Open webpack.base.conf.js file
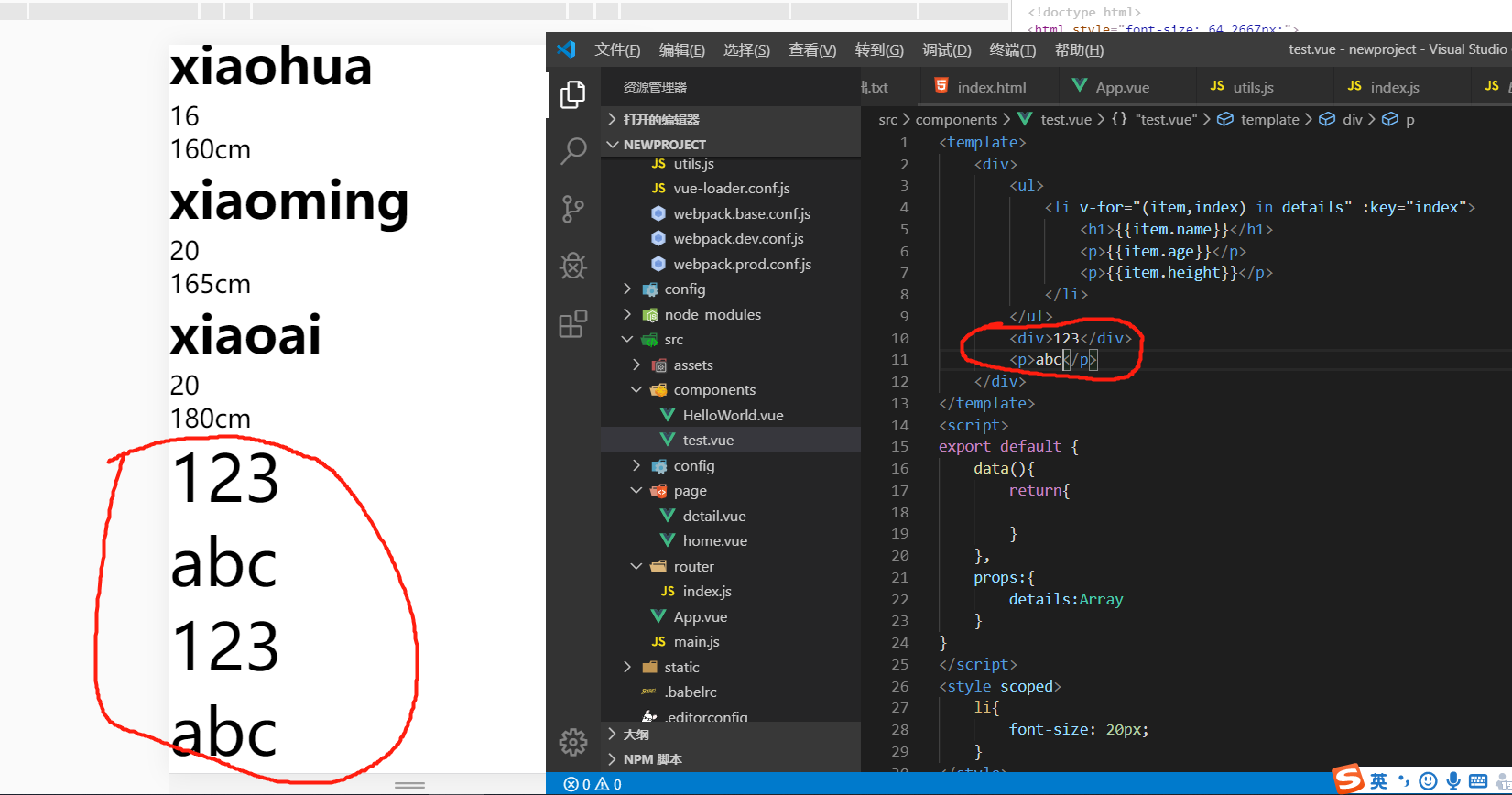 (731, 213)
